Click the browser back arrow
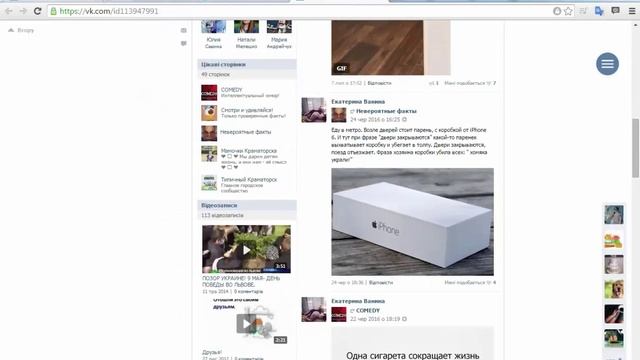The image size is (640, 360). 9,11
